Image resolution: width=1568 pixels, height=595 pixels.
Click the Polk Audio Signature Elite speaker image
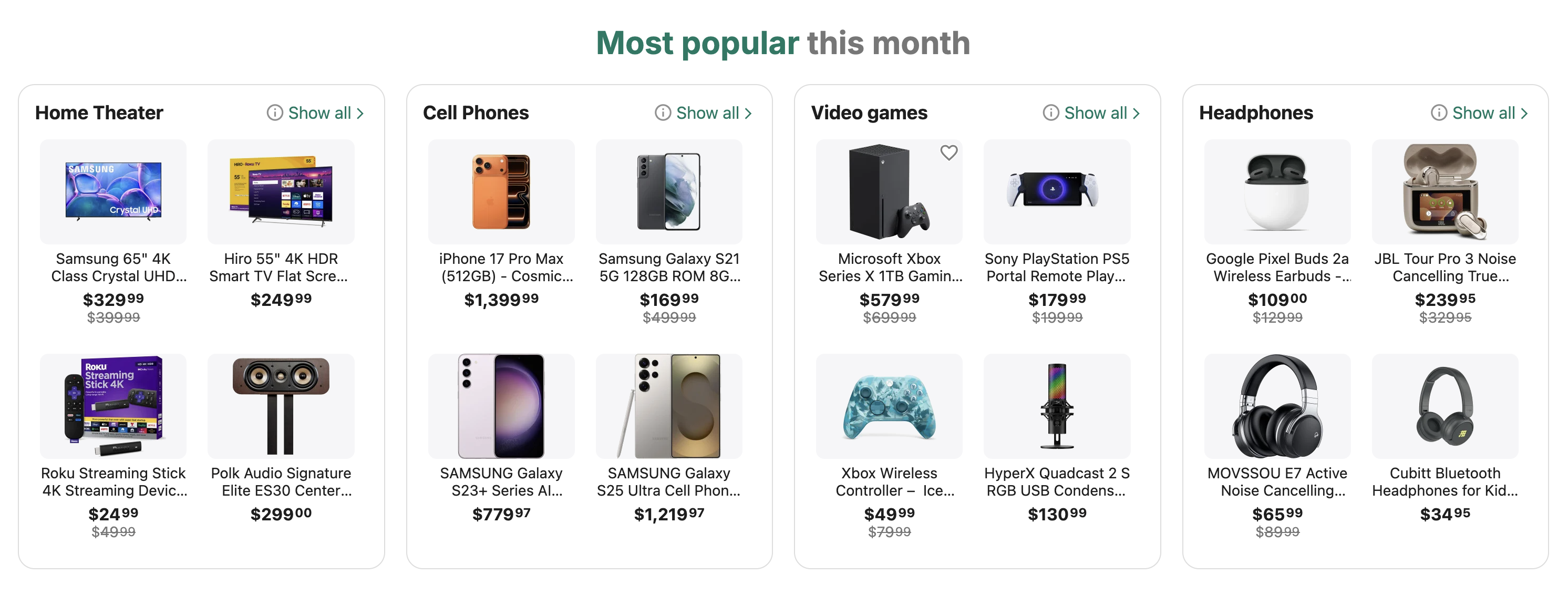tap(281, 406)
